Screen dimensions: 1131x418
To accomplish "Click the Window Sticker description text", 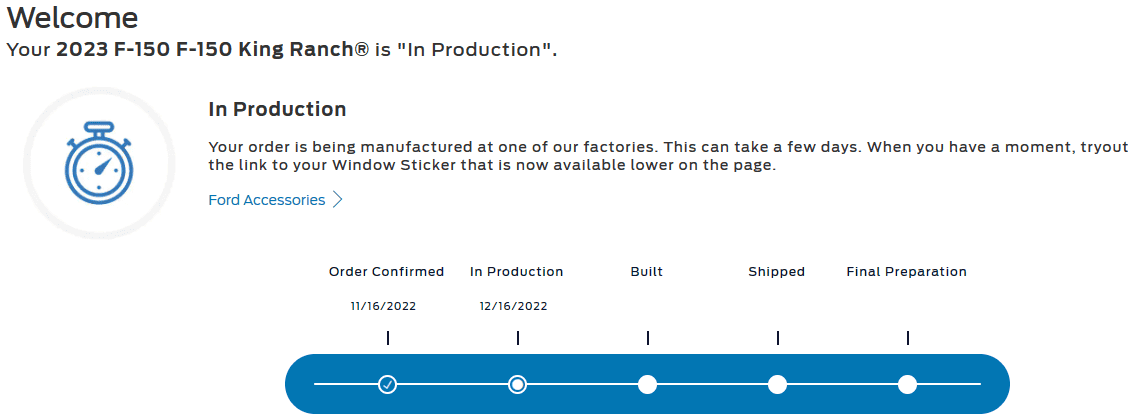I will [x=660, y=155].
